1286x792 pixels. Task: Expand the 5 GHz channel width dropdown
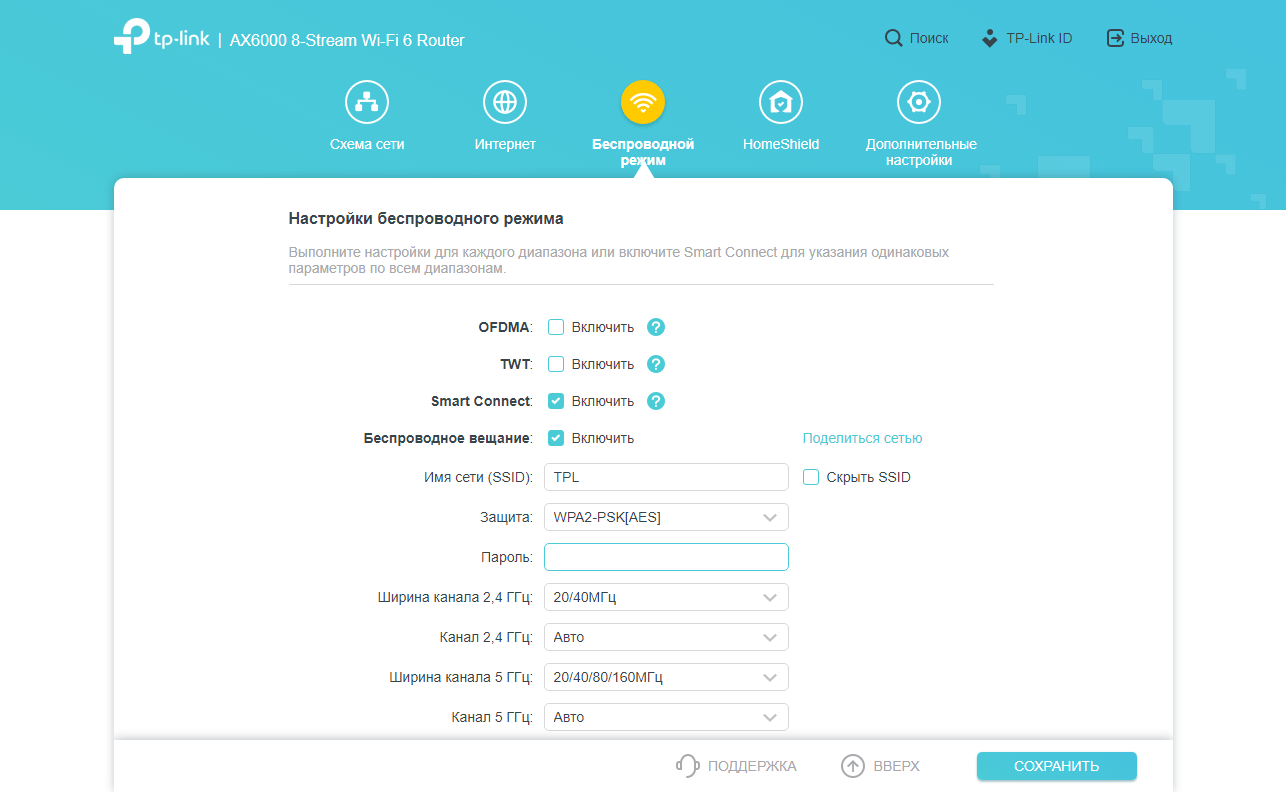(x=666, y=677)
